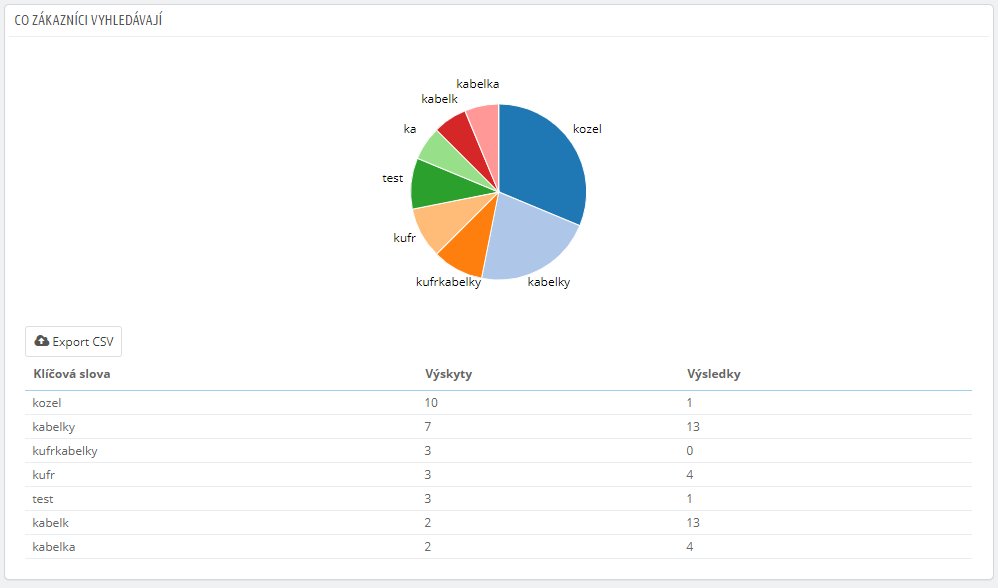Click the Export CSV button
This screenshot has width=998, height=588.
click(73, 342)
